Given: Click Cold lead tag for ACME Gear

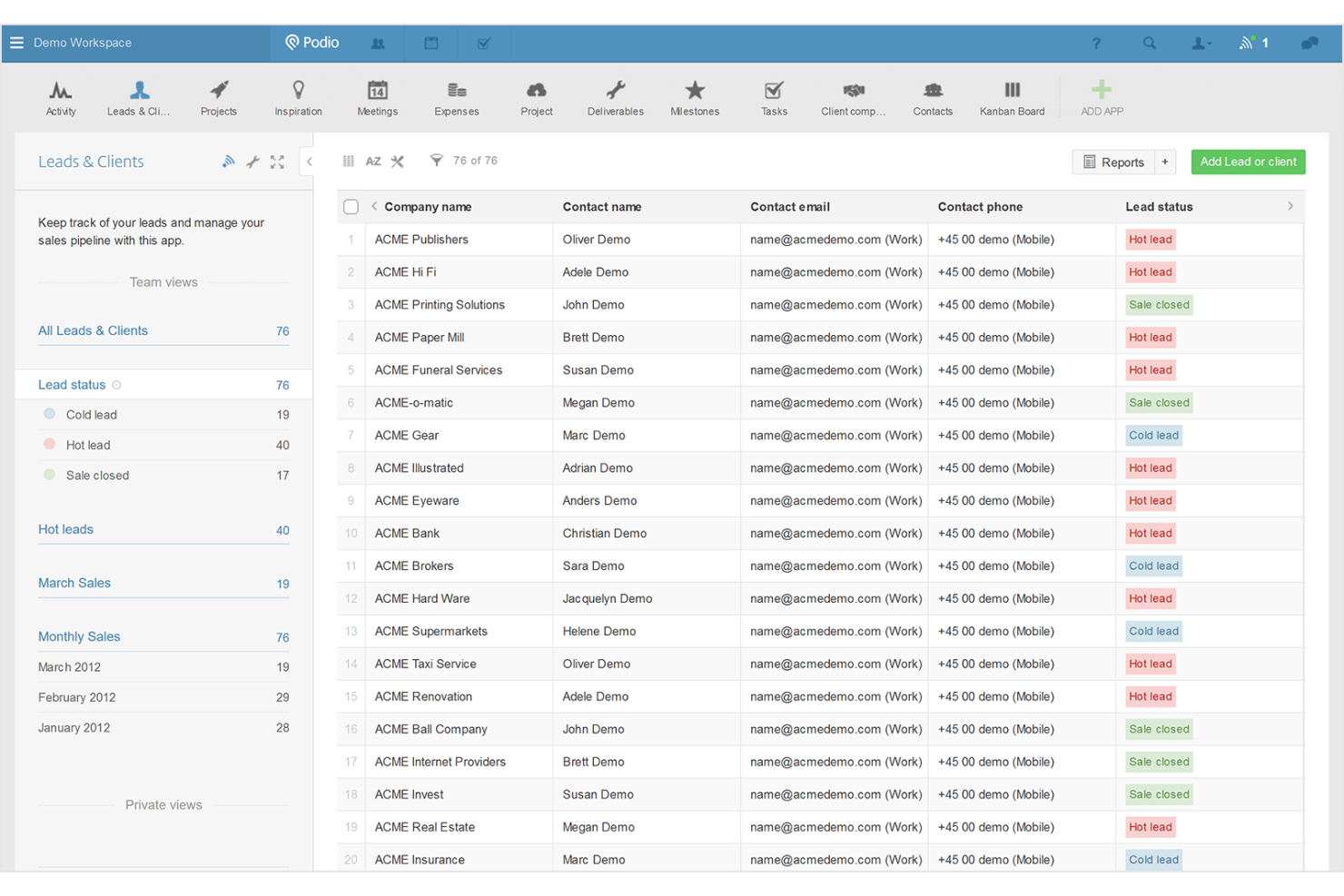Looking at the screenshot, I should pos(1153,436).
